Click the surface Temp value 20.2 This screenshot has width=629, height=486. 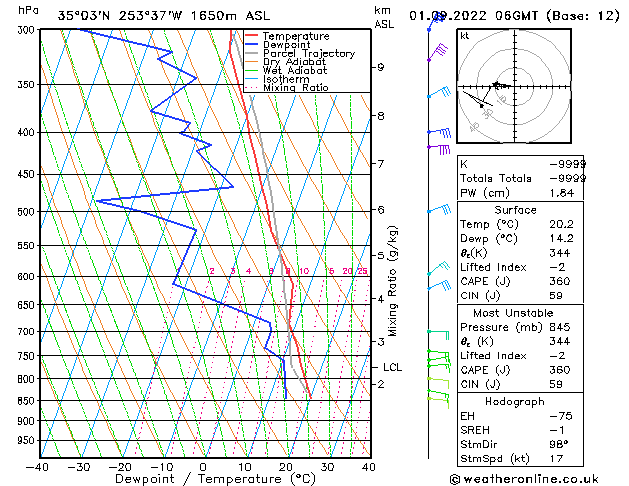[562, 224]
